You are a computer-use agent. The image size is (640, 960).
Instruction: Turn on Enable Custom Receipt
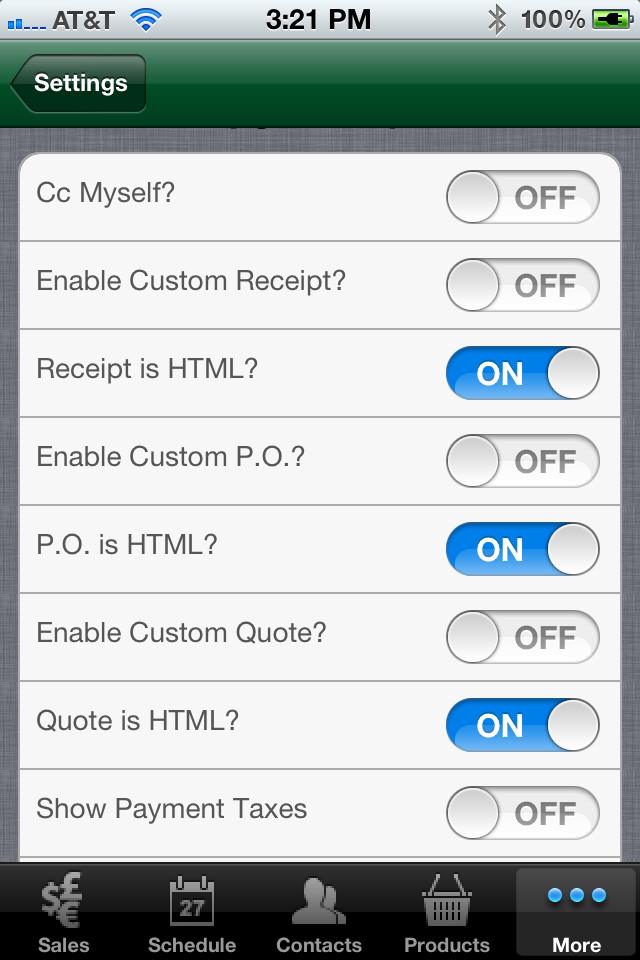tap(522, 285)
